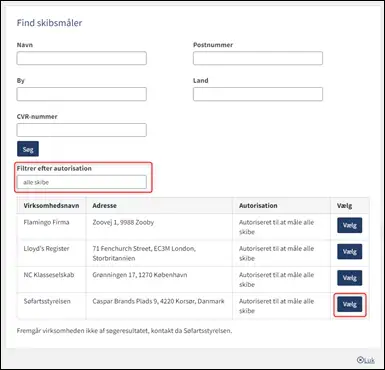The width and height of the screenshot is (385, 370).
Task: Choose Vælg for Søfartsstyrelsen
Action: pyautogui.click(x=350, y=304)
